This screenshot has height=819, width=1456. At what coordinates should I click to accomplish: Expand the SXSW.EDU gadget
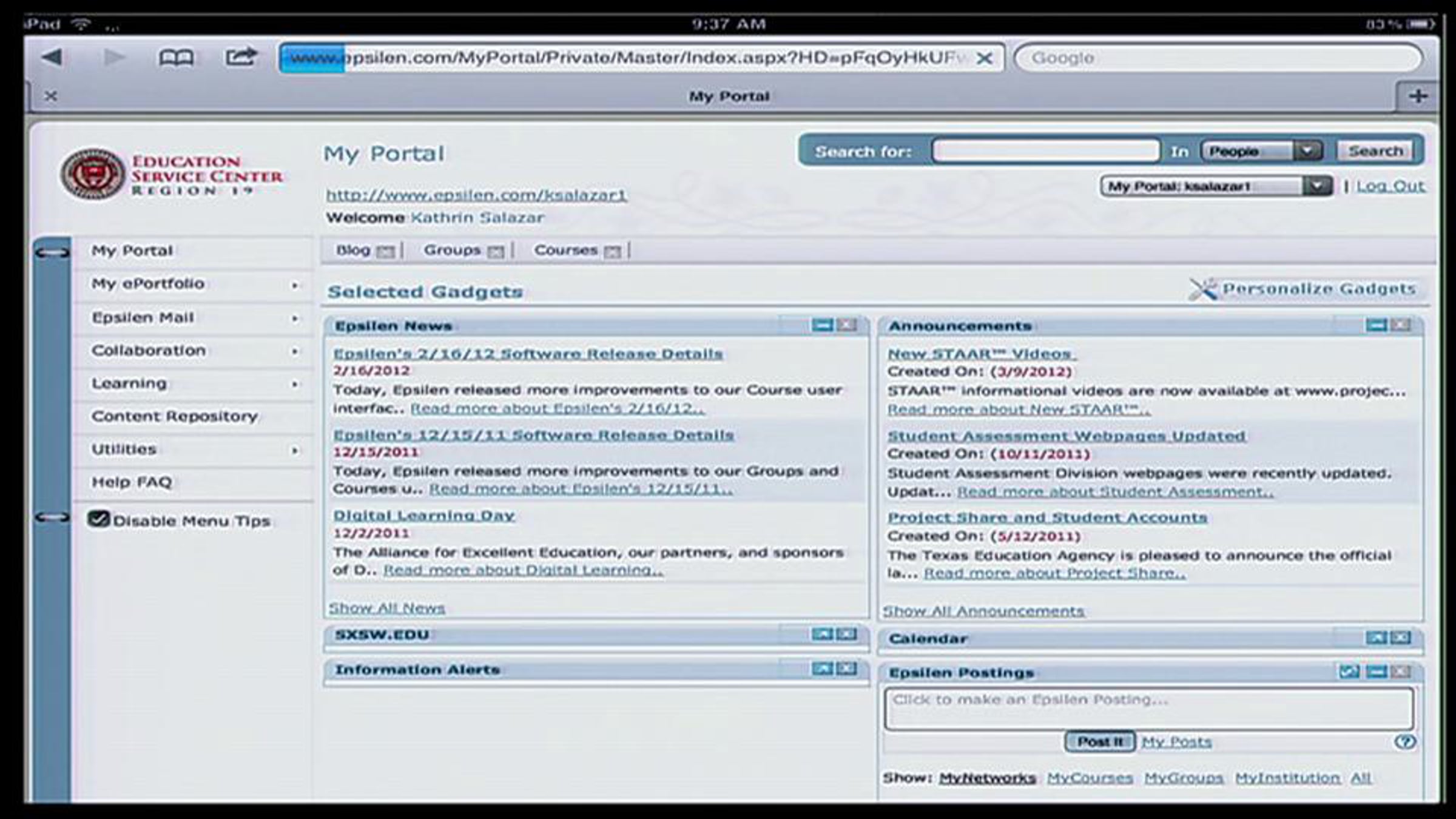(822, 635)
